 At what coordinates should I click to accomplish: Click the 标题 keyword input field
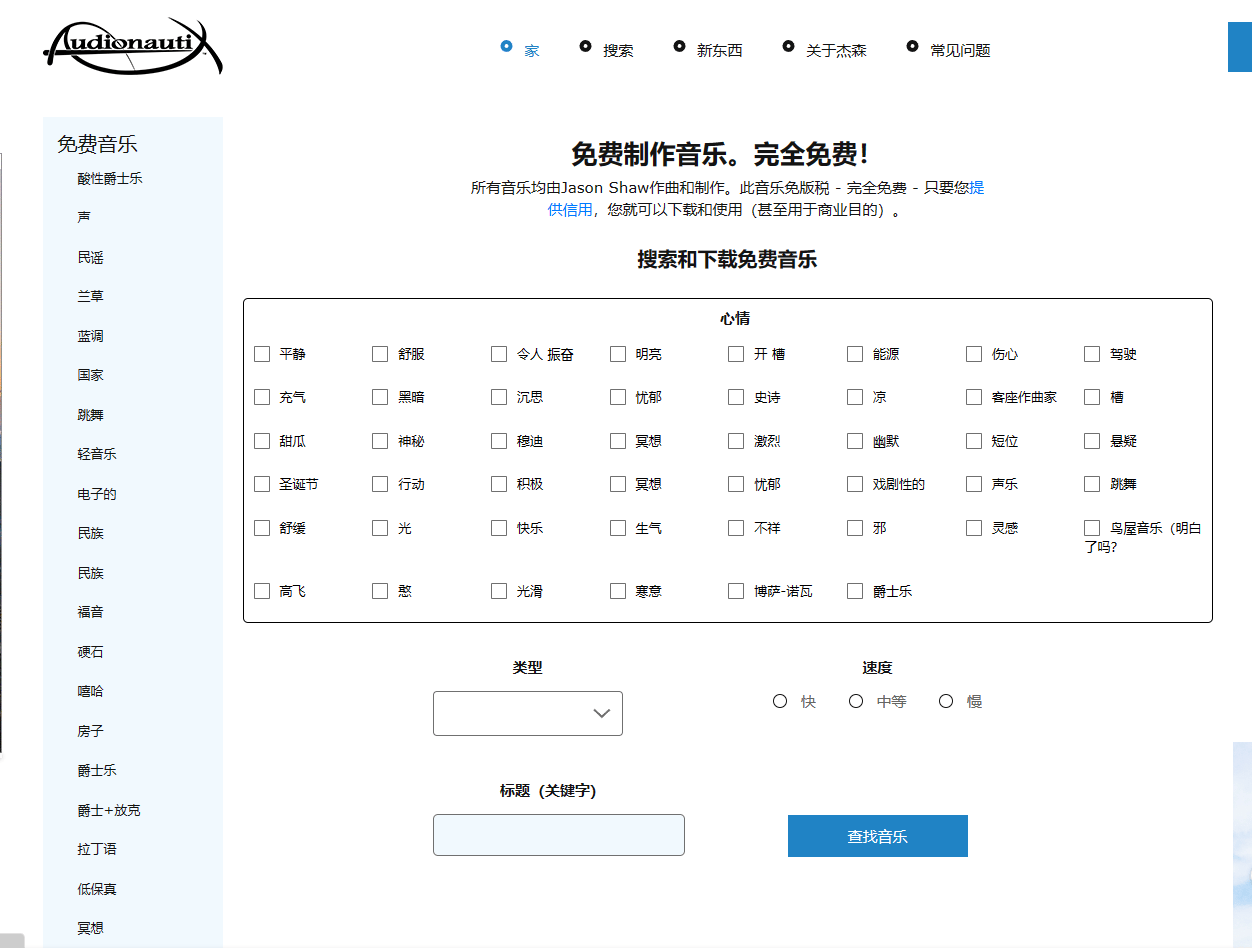(x=558, y=835)
